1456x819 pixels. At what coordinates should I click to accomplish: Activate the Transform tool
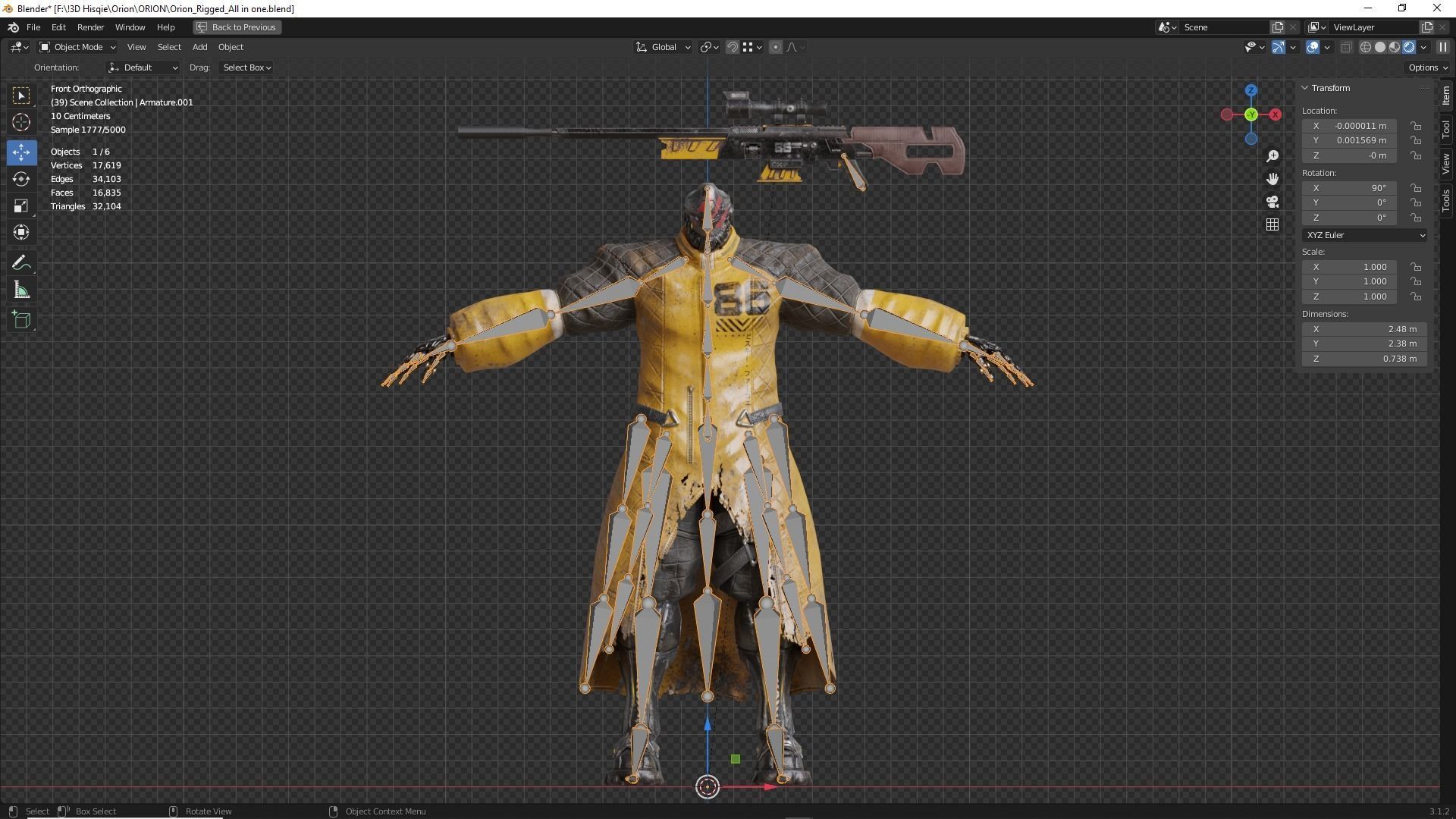point(21,232)
